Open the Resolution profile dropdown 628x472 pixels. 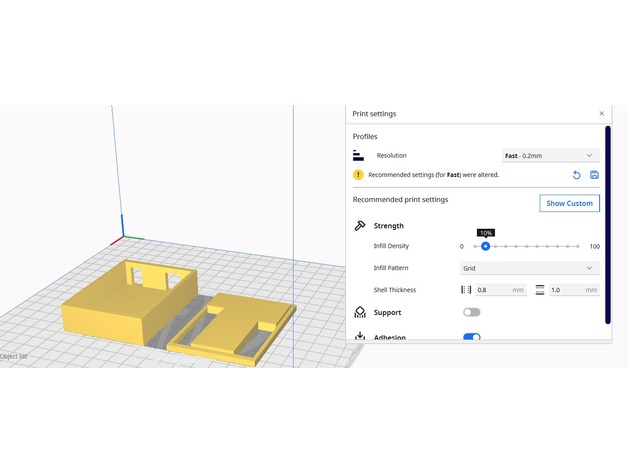tap(549, 156)
